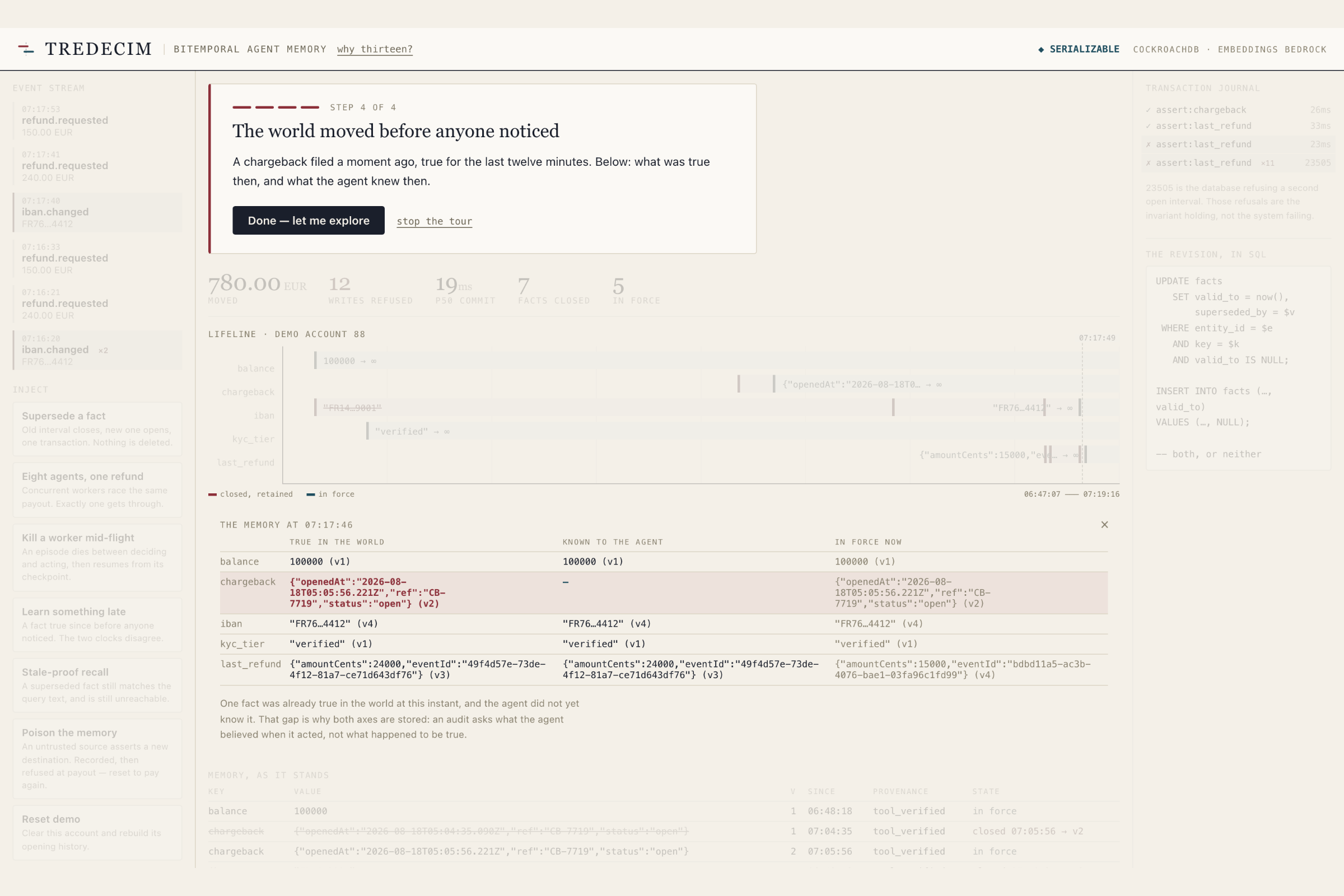1344x896 pixels.
Task: Click the diamond beside SERIALIZABLE
Action: coord(1041,50)
